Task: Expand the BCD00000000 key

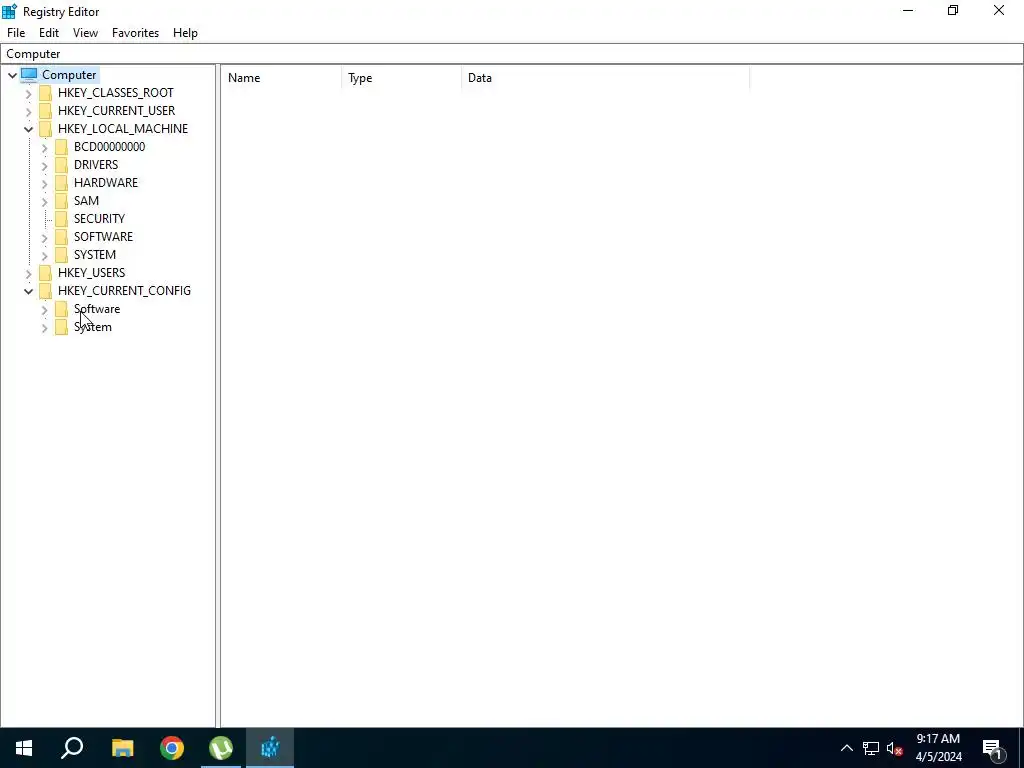Action: pos(44,148)
